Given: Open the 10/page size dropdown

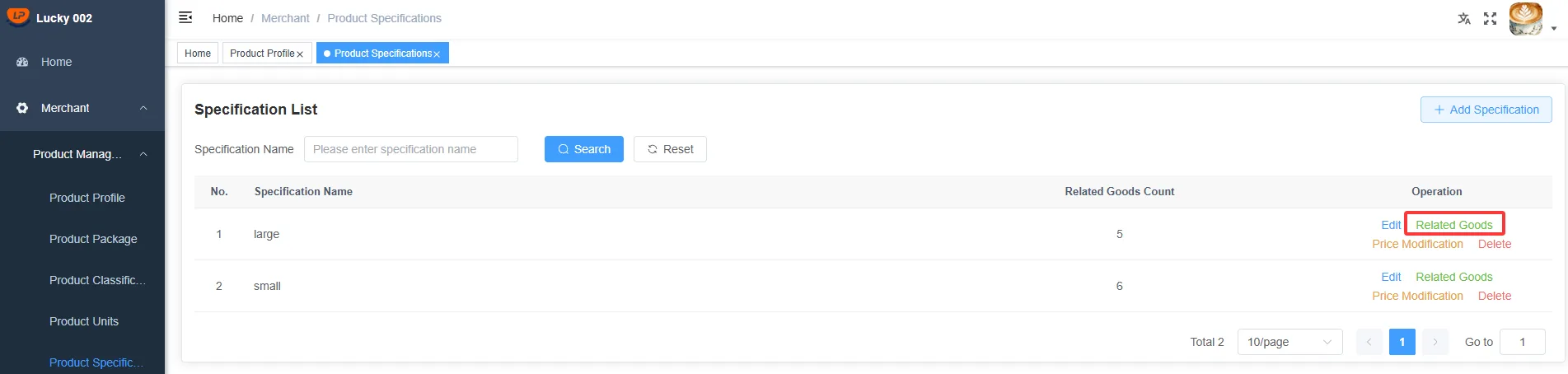Looking at the screenshot, I should tap(1290, 342).
